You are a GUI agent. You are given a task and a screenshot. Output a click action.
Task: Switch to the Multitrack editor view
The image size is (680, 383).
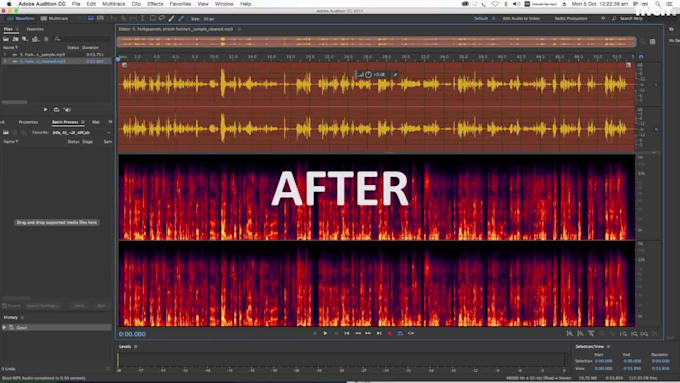(x=54, y=19)
